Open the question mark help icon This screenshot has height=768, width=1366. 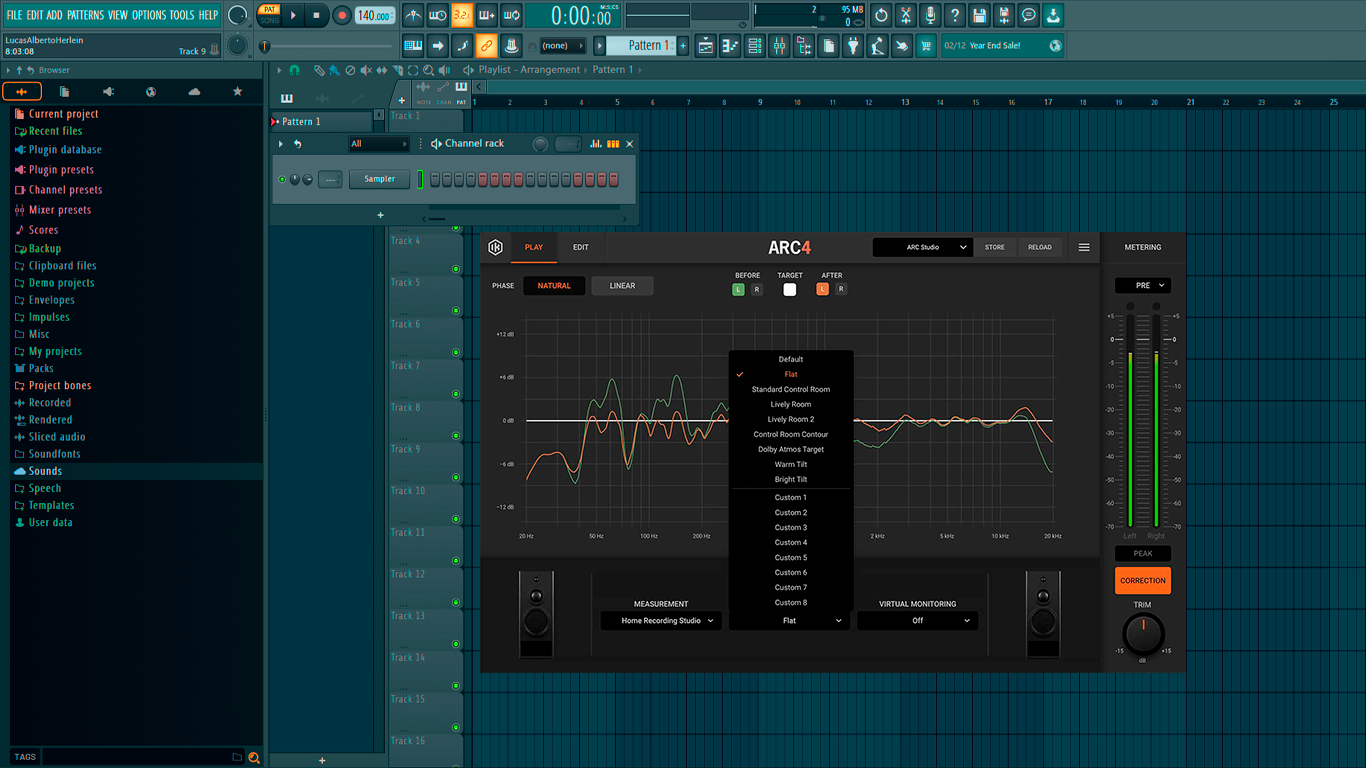pos(955,15)
